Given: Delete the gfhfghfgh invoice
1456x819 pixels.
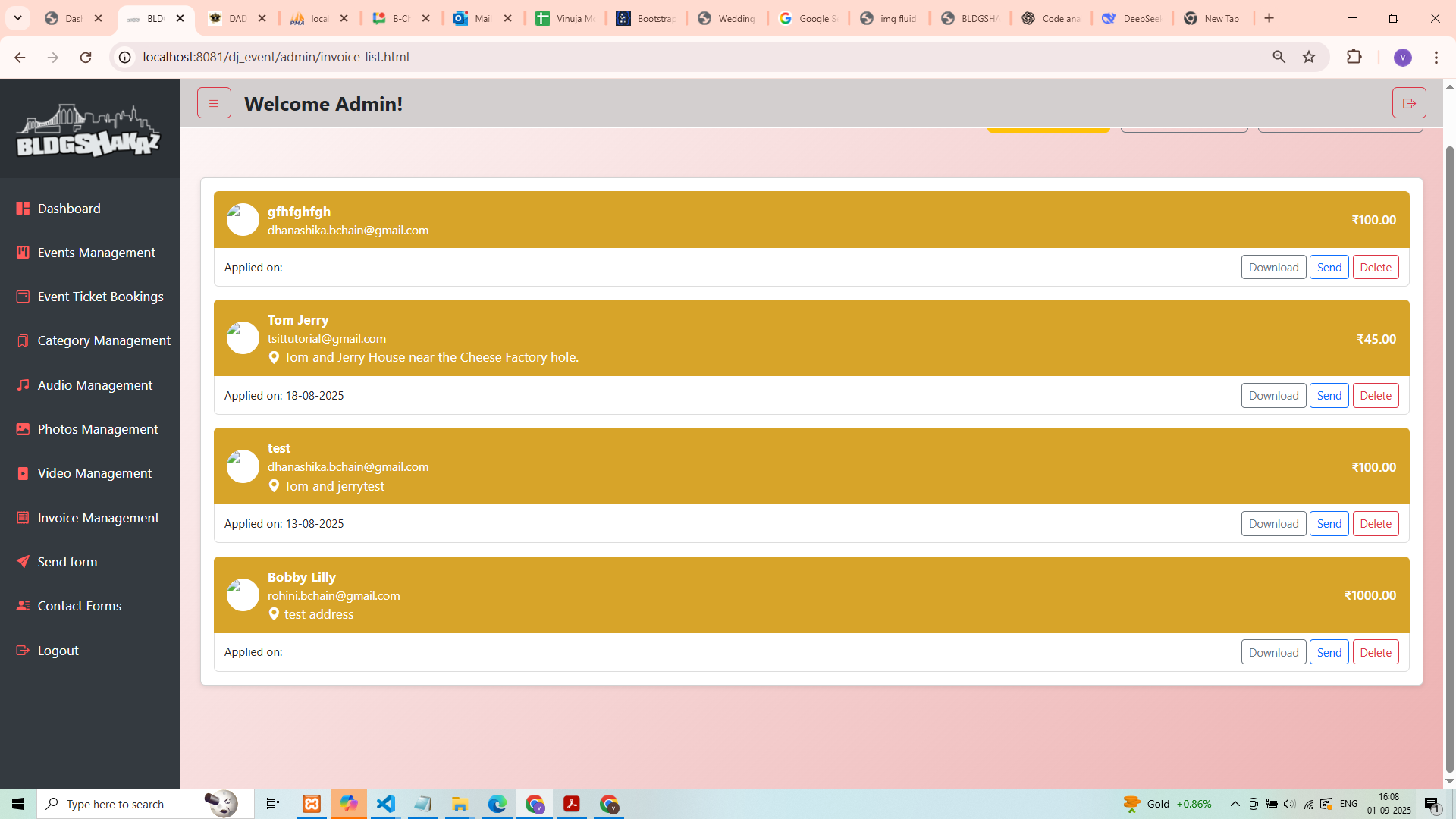Looking at the screenshot, I should (1375, 268).
